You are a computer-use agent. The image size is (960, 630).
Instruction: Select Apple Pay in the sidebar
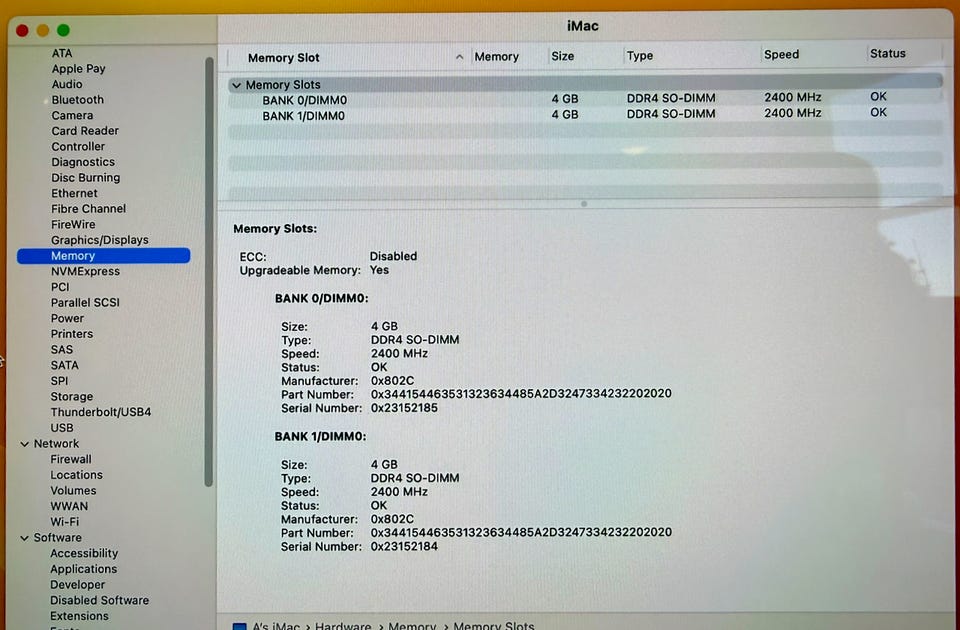coord(78,69)
